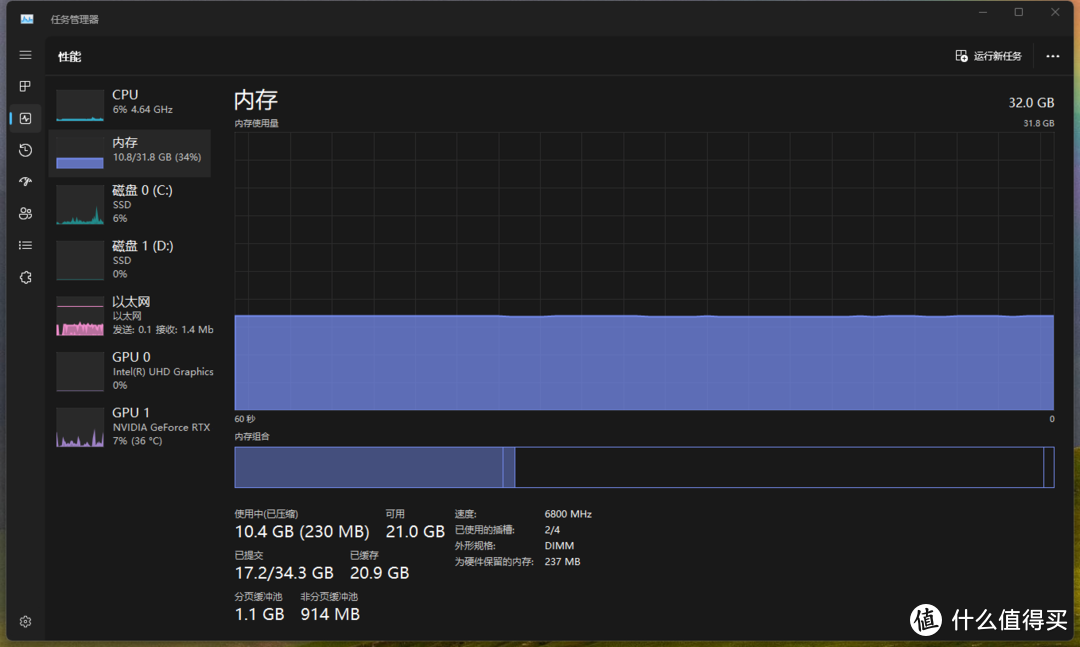Click the 237 MB hardware reserved value

tap(562, 562)
